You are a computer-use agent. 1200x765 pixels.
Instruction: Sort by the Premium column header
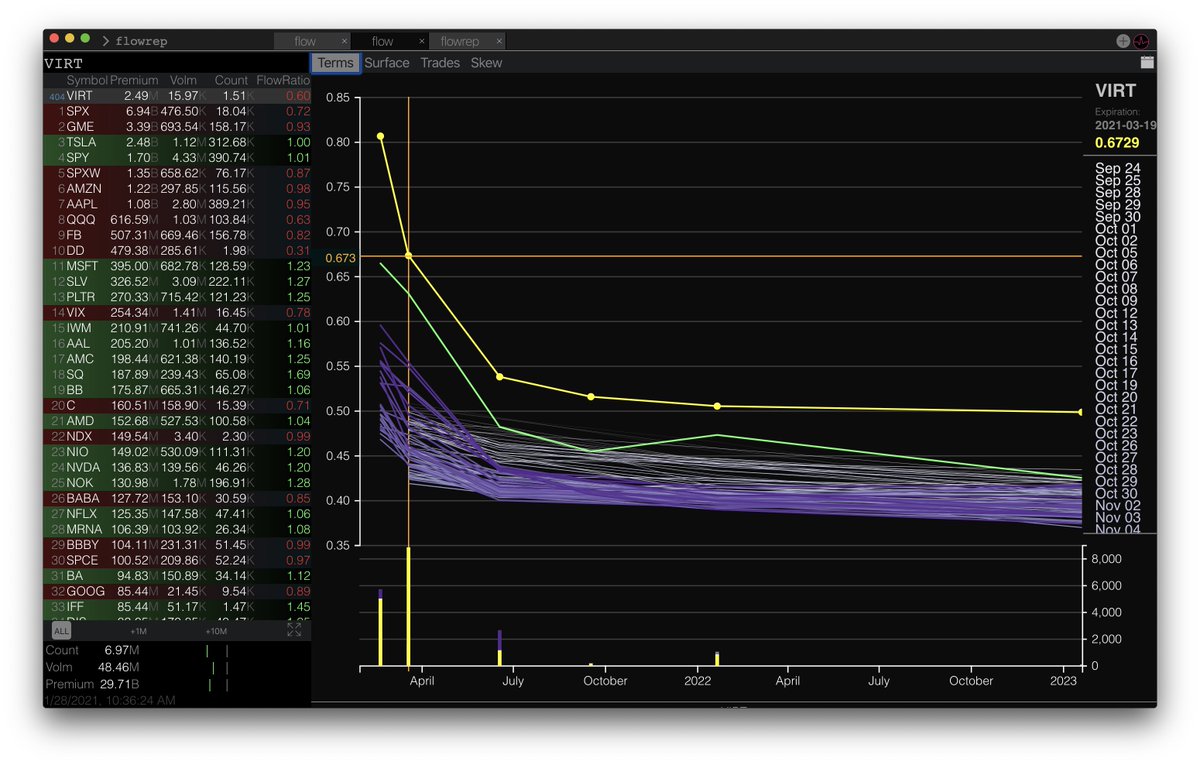(134, 80)
